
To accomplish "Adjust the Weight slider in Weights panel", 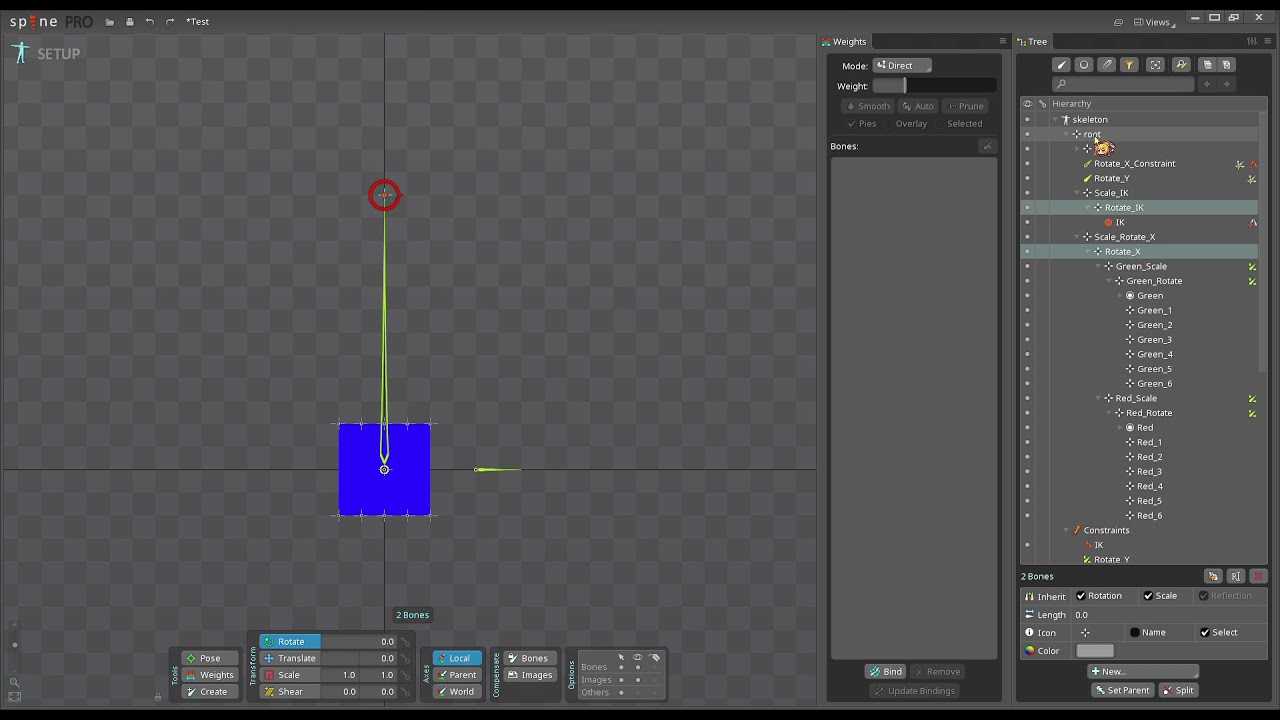I will click(934, 86).
